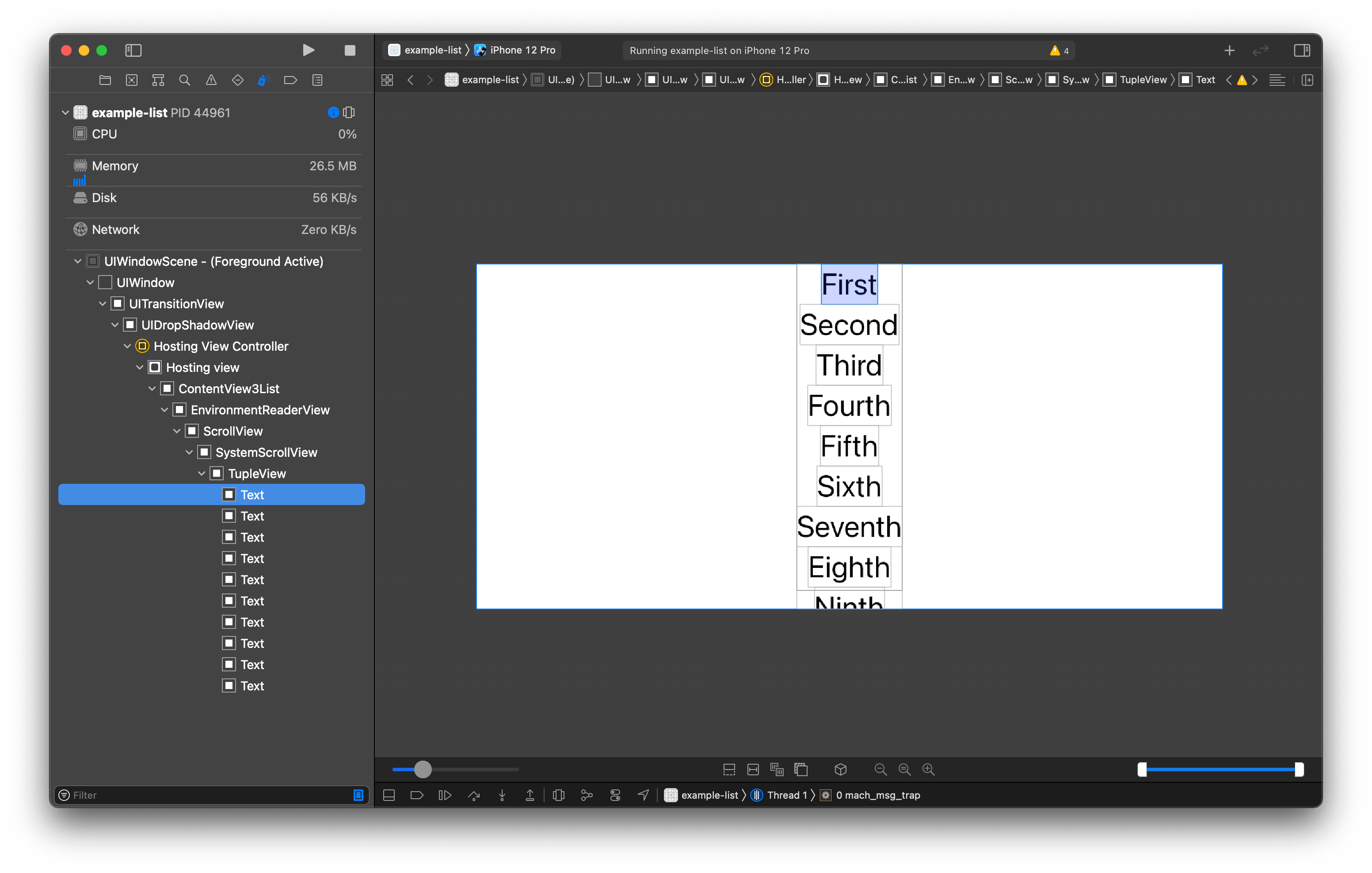
Task: Toggle the left navigator sidebar
Action: point(133,50)
